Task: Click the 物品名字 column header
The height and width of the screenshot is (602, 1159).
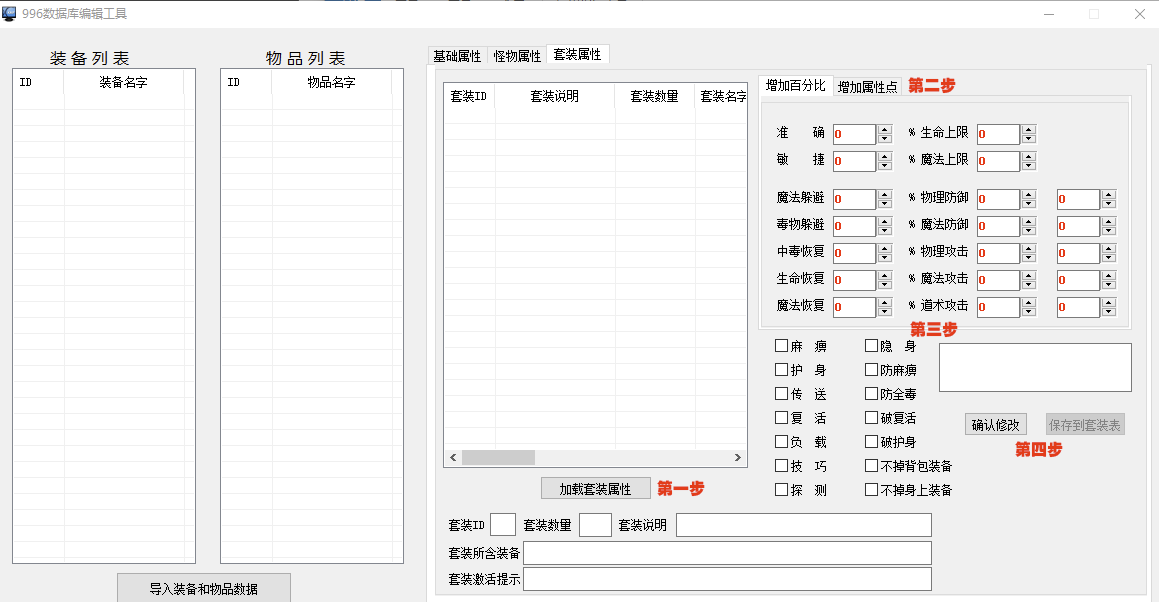Action: click(331, 82)
